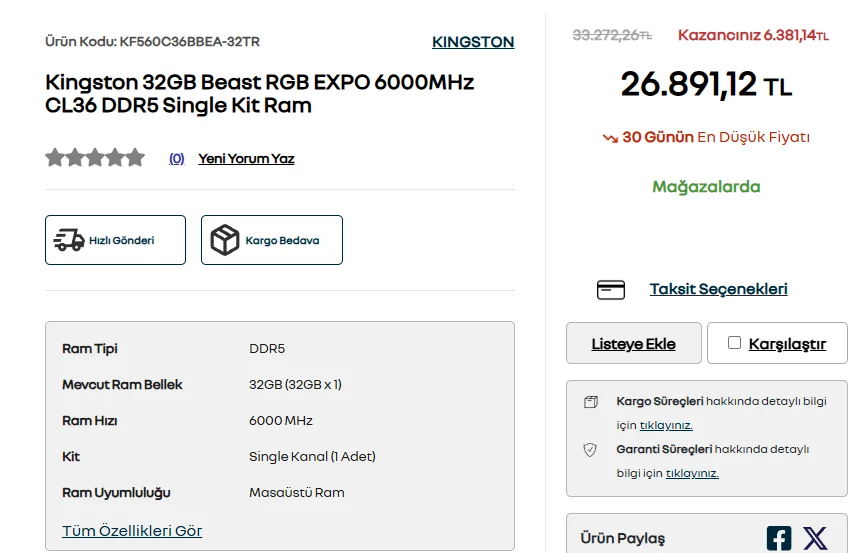The height and width of the screenshot is (553, 858).
Task: Open the (0) reviews count link
Action: 176,159
